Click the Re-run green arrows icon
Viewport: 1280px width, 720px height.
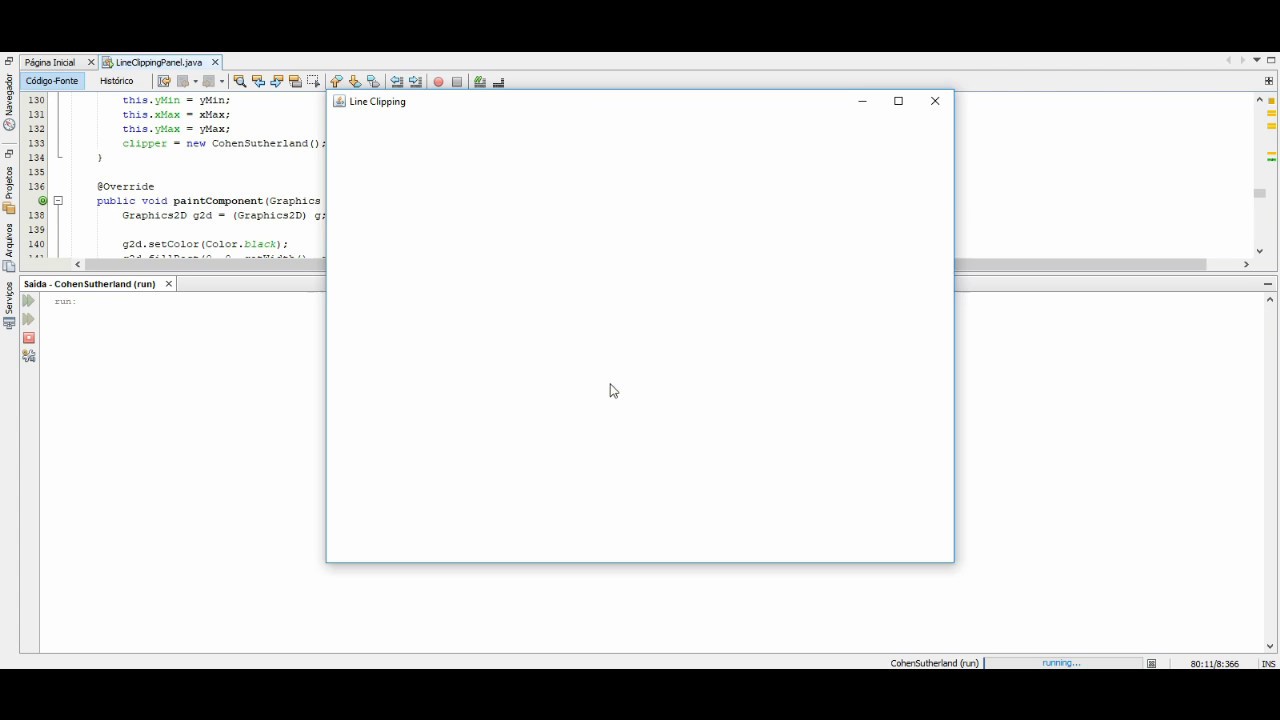pyautogui.click(x=29, y=301)
